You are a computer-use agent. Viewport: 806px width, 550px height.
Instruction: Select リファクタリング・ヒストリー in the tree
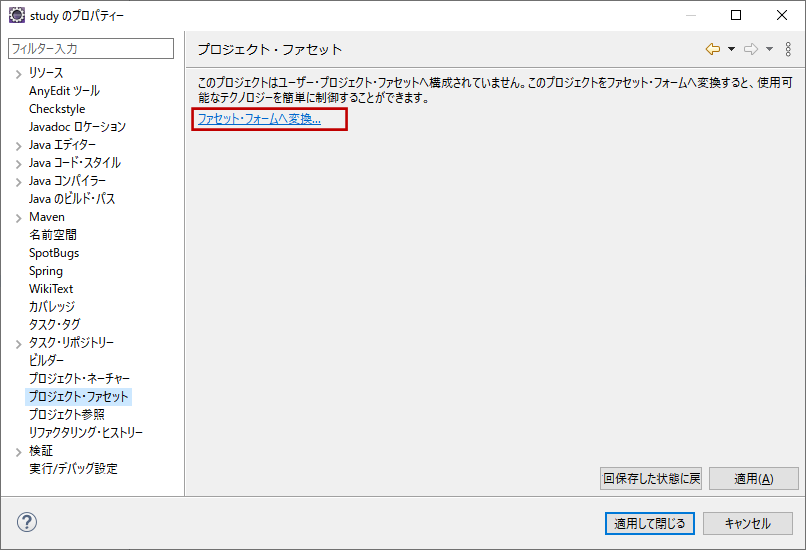pyautogui.click(x=86, y=433)
